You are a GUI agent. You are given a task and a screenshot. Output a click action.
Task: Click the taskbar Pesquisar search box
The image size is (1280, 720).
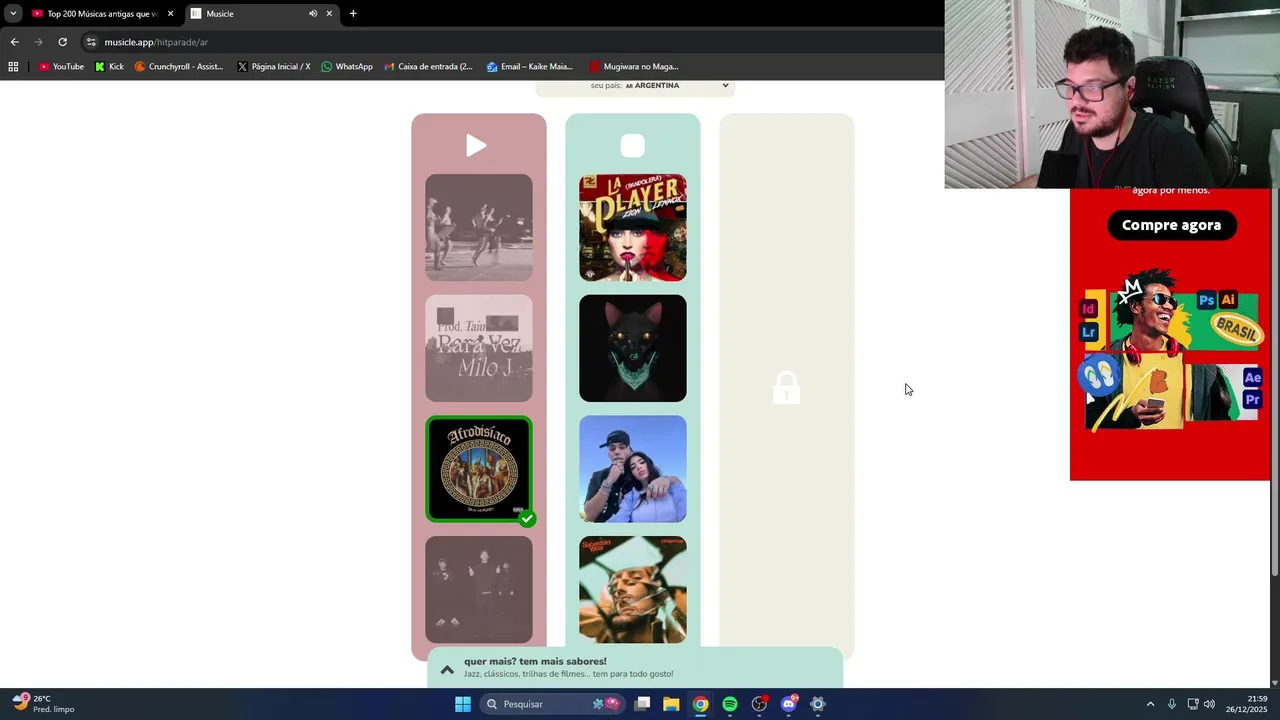[x=552, y=704]
